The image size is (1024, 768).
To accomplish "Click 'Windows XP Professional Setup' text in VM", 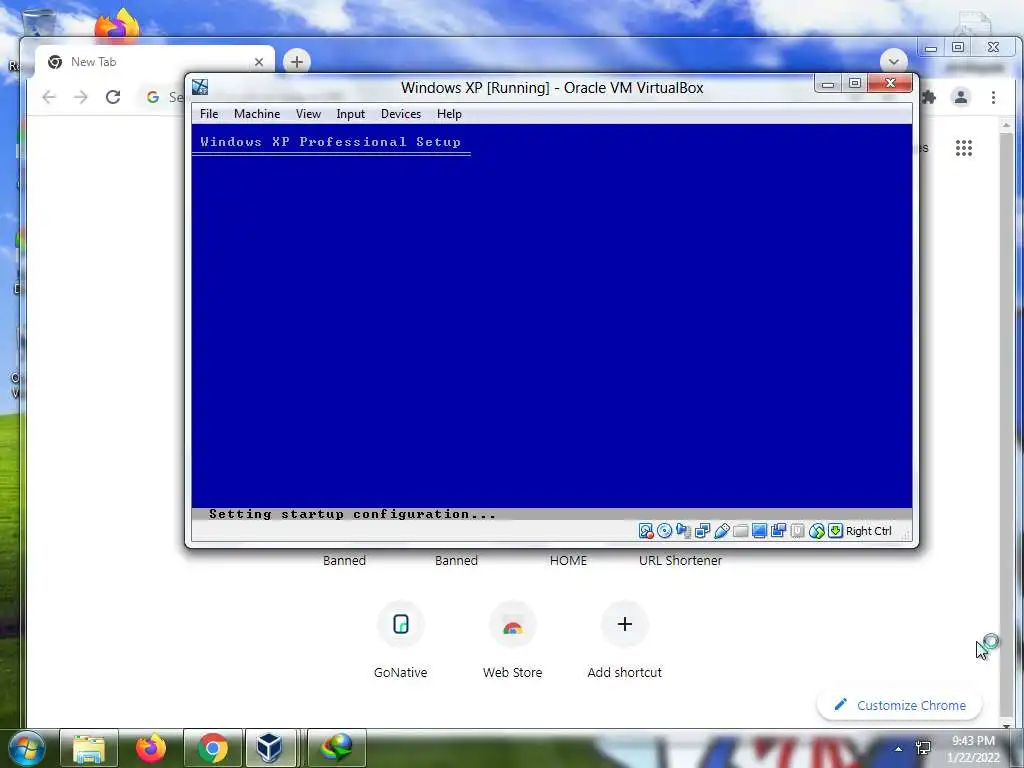I will (x=330, y=142).
